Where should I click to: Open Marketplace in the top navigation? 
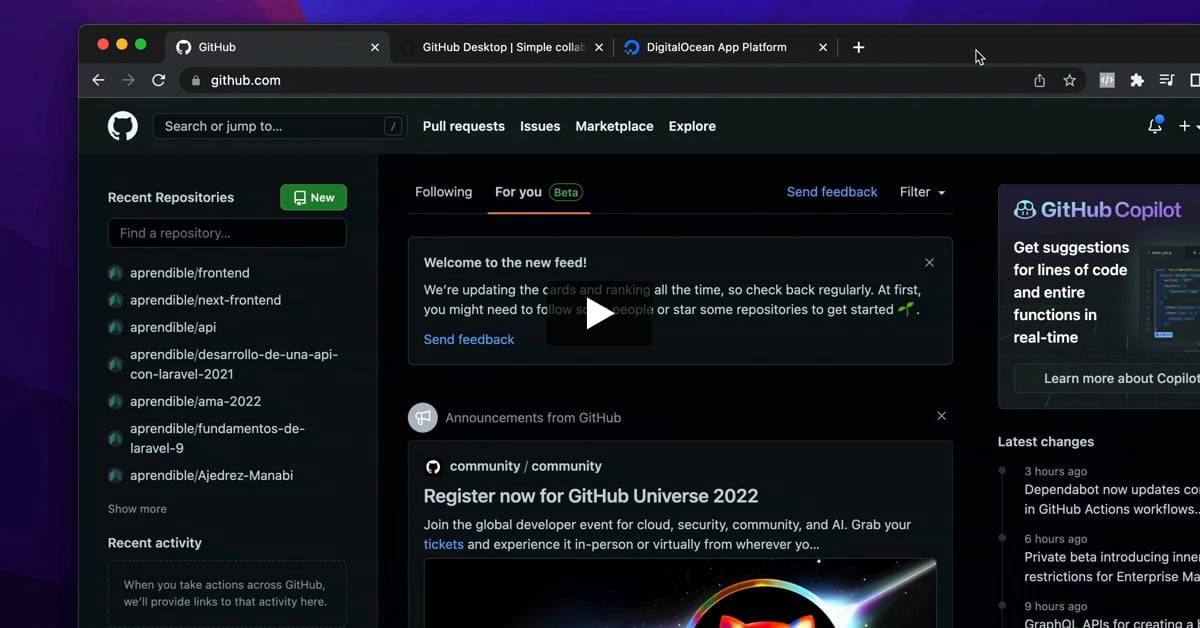pyautogui.click(x=614, y=126)
